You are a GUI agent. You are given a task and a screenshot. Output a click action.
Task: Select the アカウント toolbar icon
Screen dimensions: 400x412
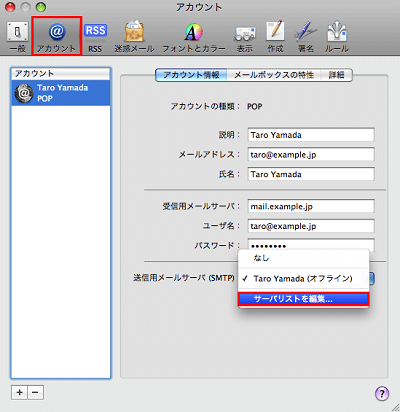click(56, 36)
